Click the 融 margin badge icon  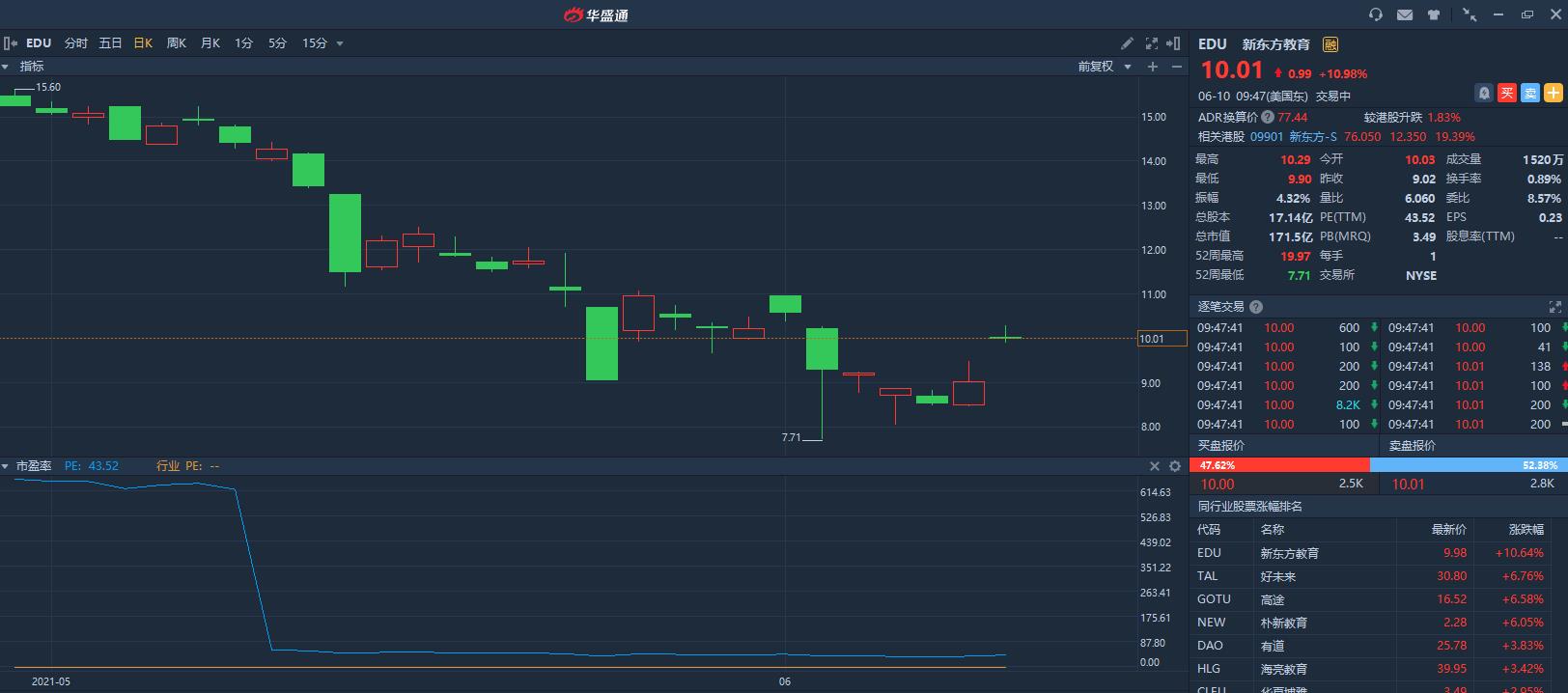[1330, 44]
